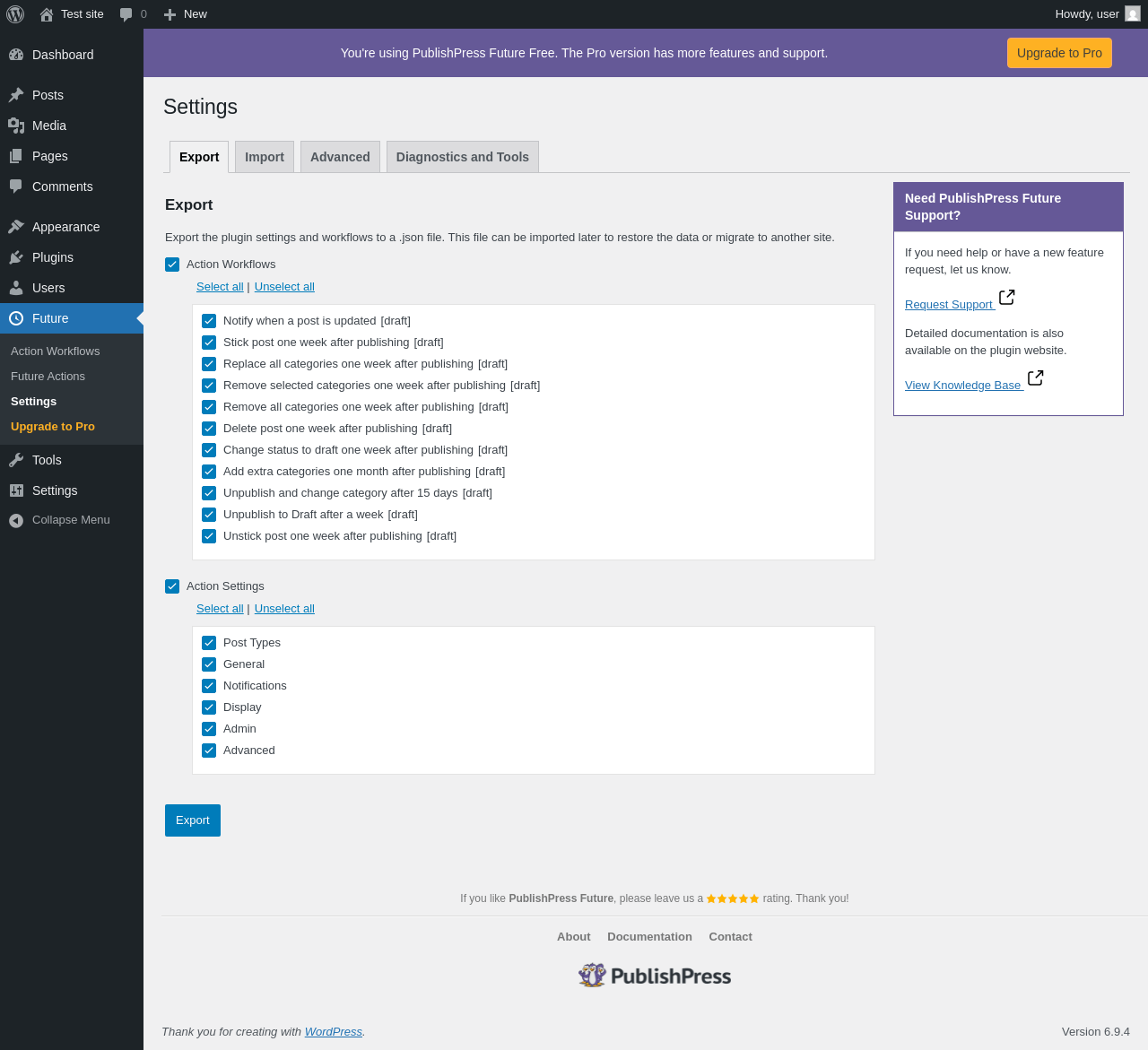Switch to the Advanced tab

[x=340, y=157]
